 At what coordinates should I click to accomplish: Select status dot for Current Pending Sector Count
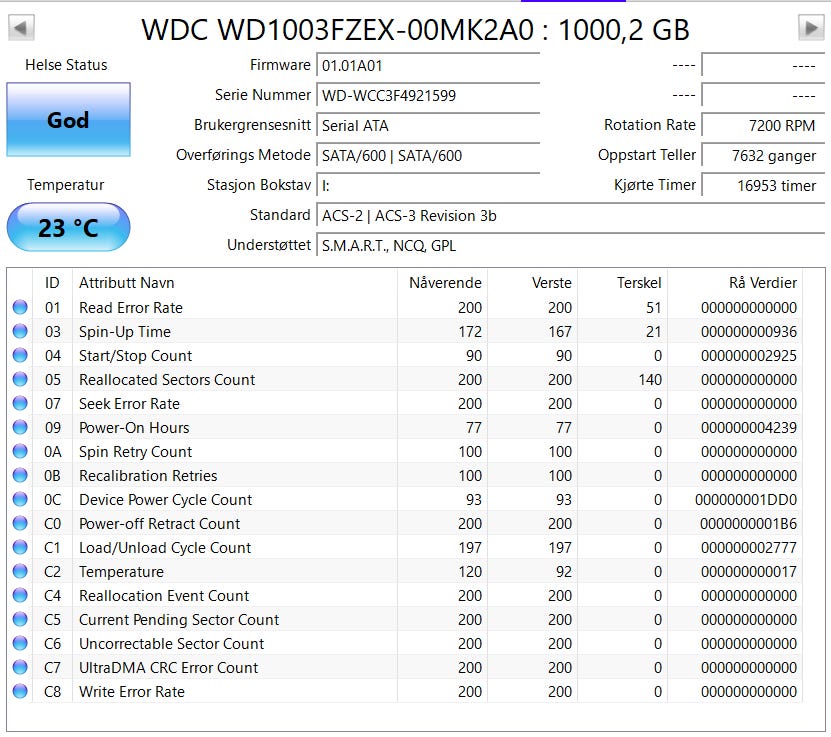[x=20, y=619]
